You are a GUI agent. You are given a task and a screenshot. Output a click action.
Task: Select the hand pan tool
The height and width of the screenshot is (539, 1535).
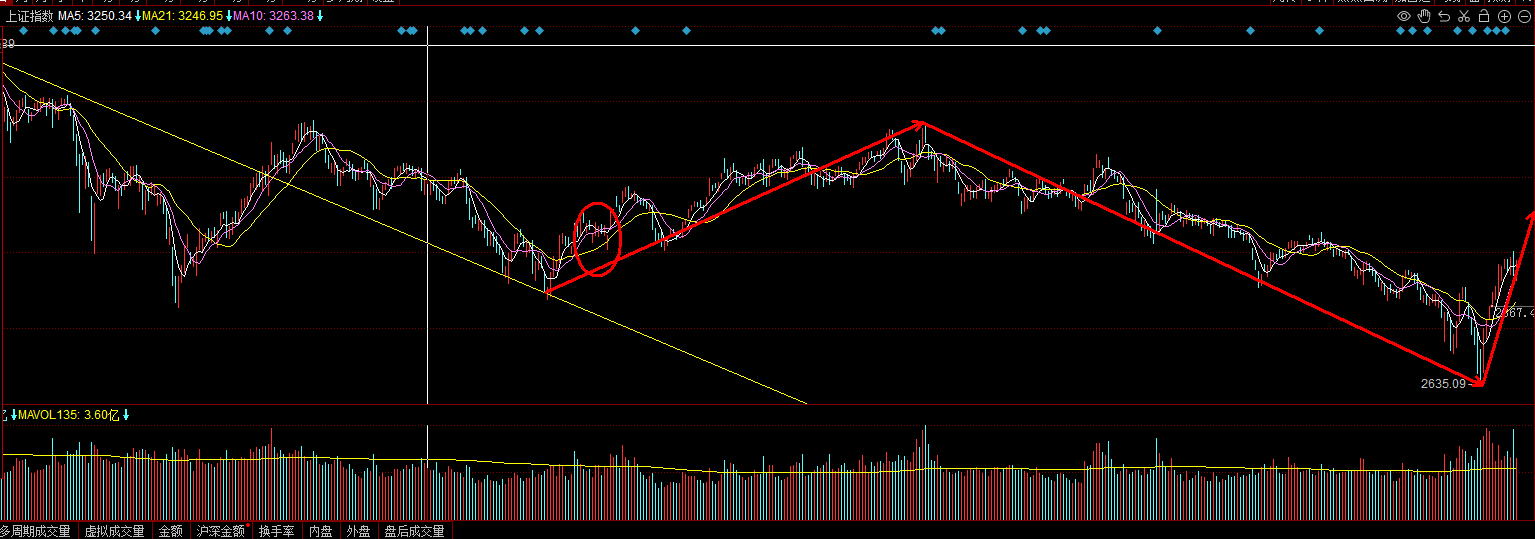pyautogui.click(x=1424, y=16)
